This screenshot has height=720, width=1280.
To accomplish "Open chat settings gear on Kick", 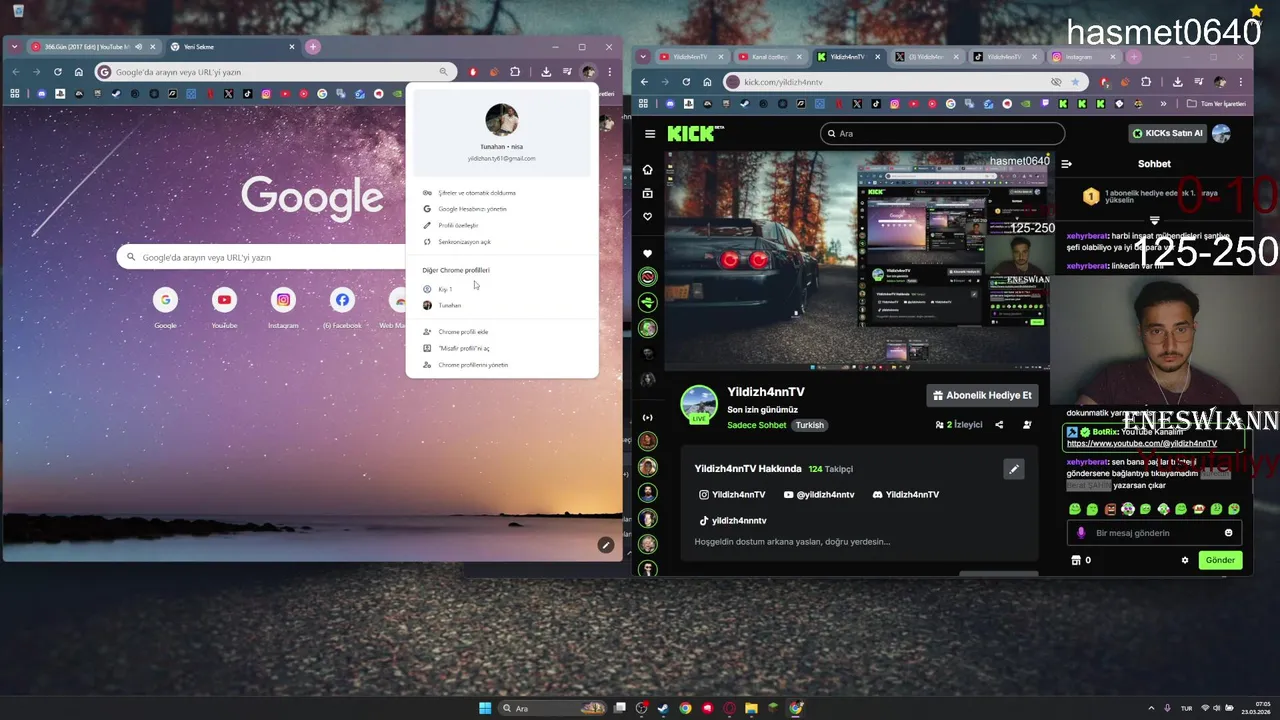I will click(x=1185, y=560).
